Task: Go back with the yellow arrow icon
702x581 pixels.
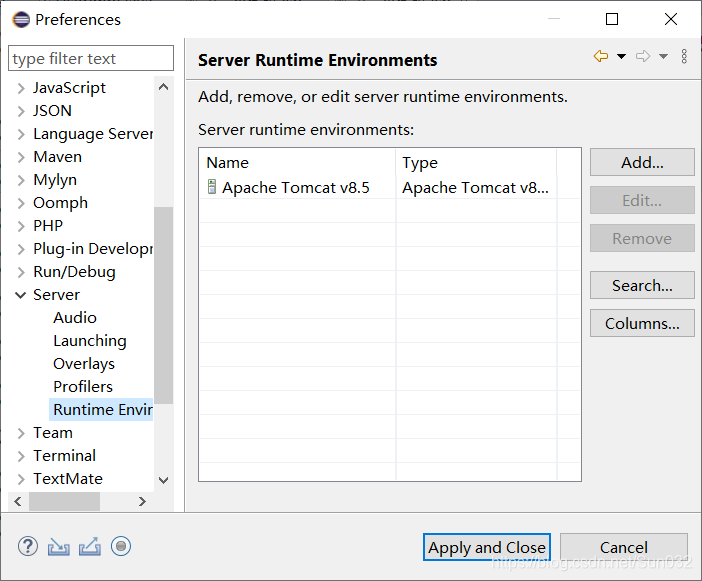Action: (x=601, y=56)
